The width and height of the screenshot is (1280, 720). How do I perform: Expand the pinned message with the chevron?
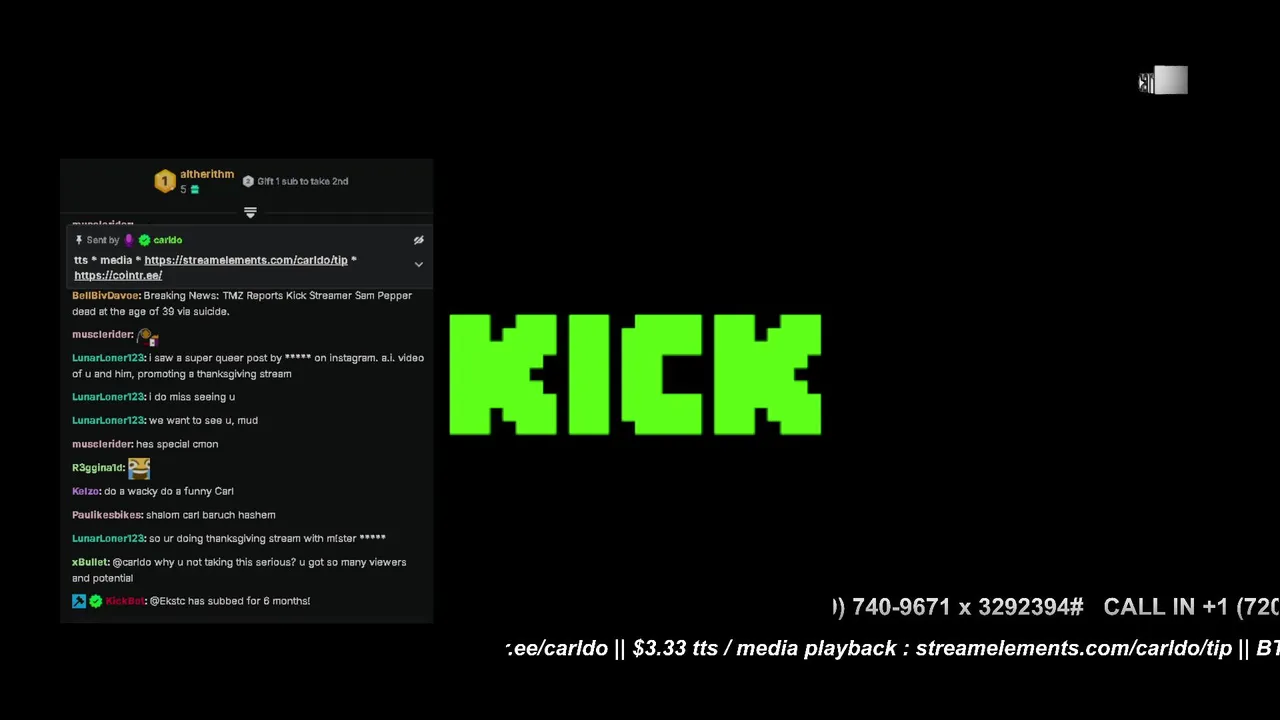[x=419, y=264]
